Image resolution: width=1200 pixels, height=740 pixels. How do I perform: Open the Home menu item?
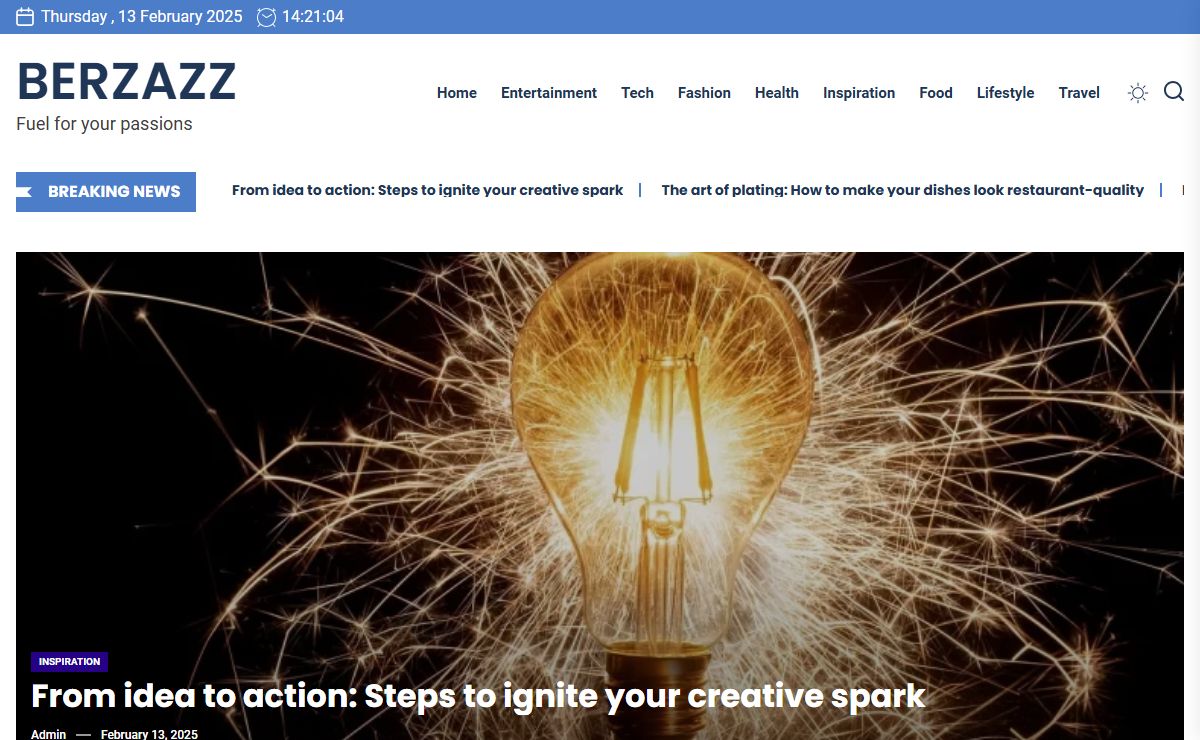pyautogui.click(x=456, y=93)
